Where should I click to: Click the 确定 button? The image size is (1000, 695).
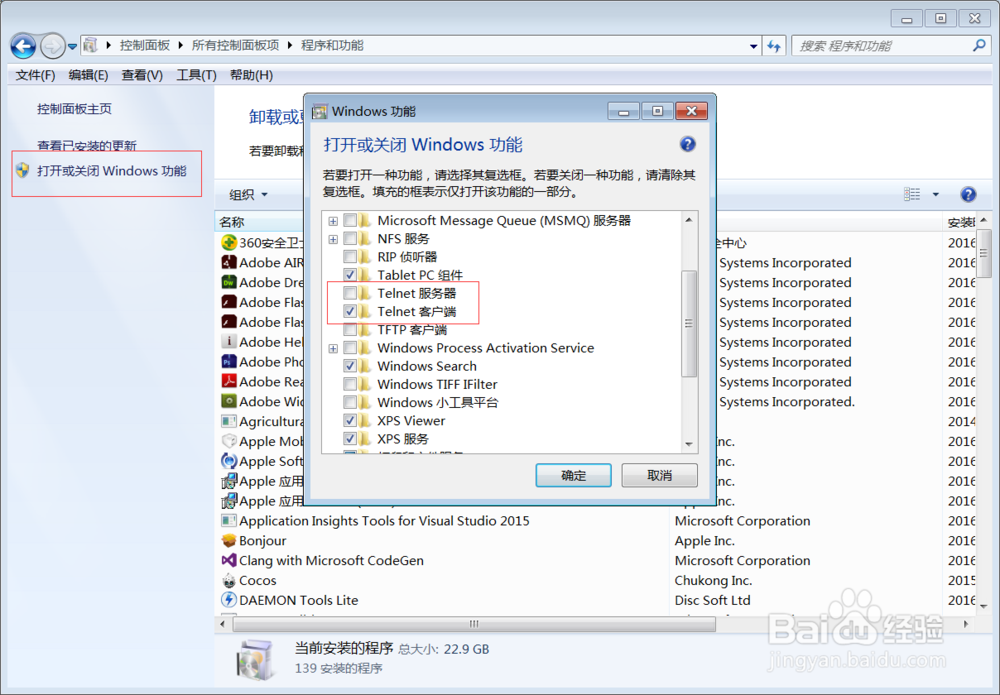pos(573,475)
